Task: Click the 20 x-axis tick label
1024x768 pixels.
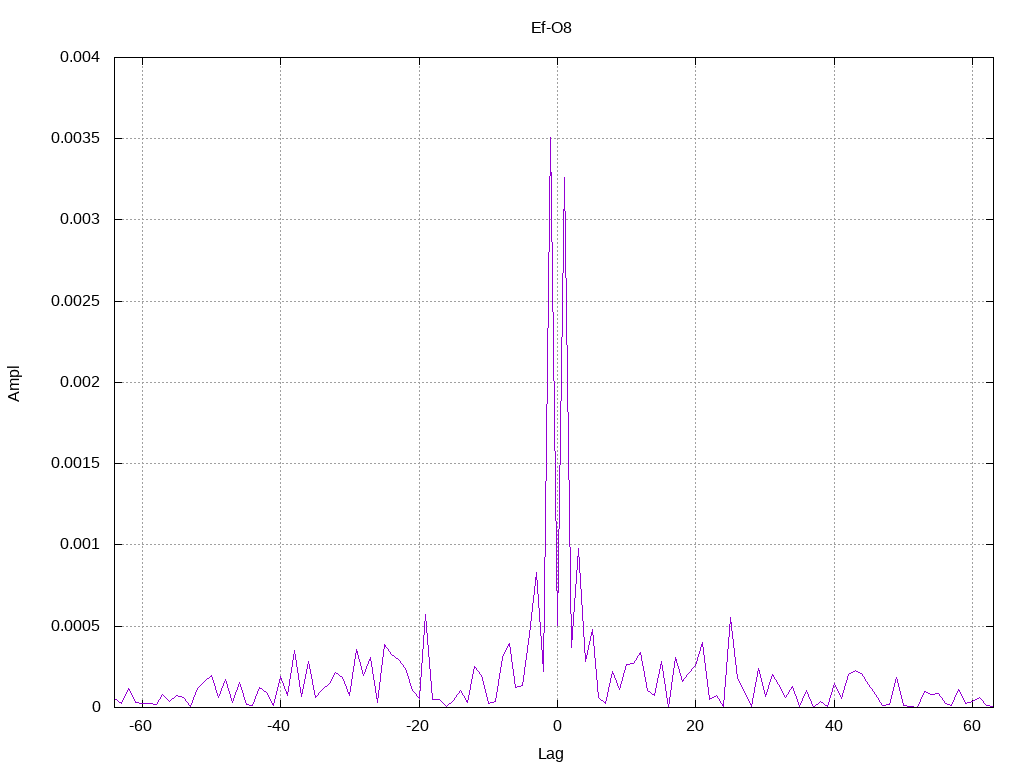Action: (x=695, y=726)
